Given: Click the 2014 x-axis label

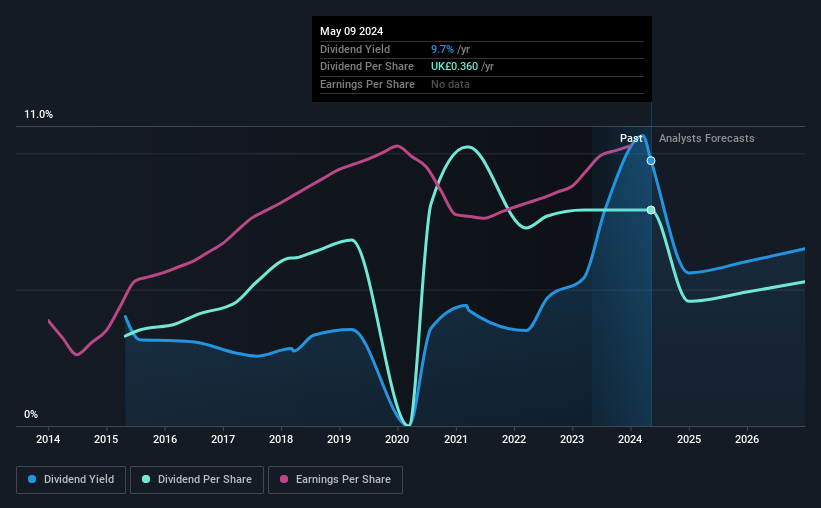Looking at the screenshot, I should (48, 439).
